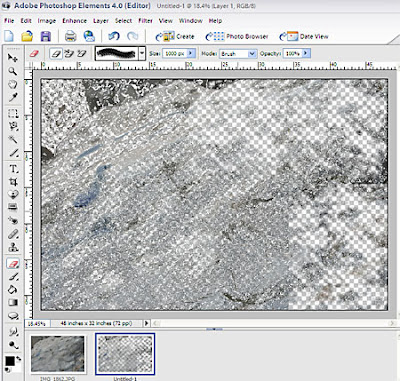Image resolution: width=400 pixels, height=381 pixels.
Task: Select the Spot Healing Brush tool
Action: 13,234
